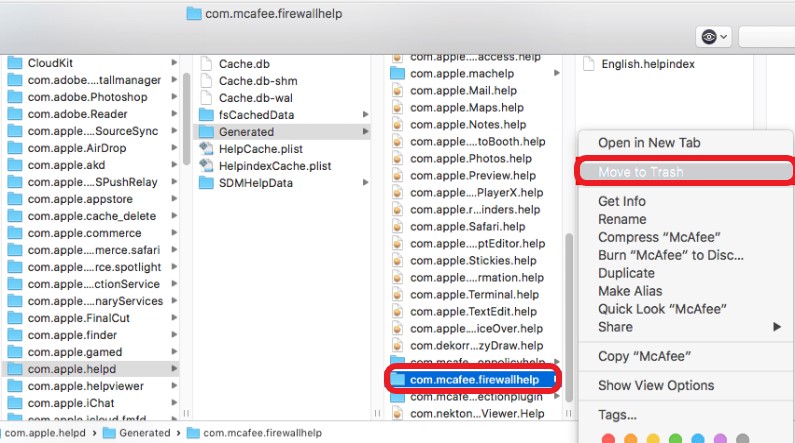Click the first column scrollbar
Screen dimensions: 795x443
[186, 119]
